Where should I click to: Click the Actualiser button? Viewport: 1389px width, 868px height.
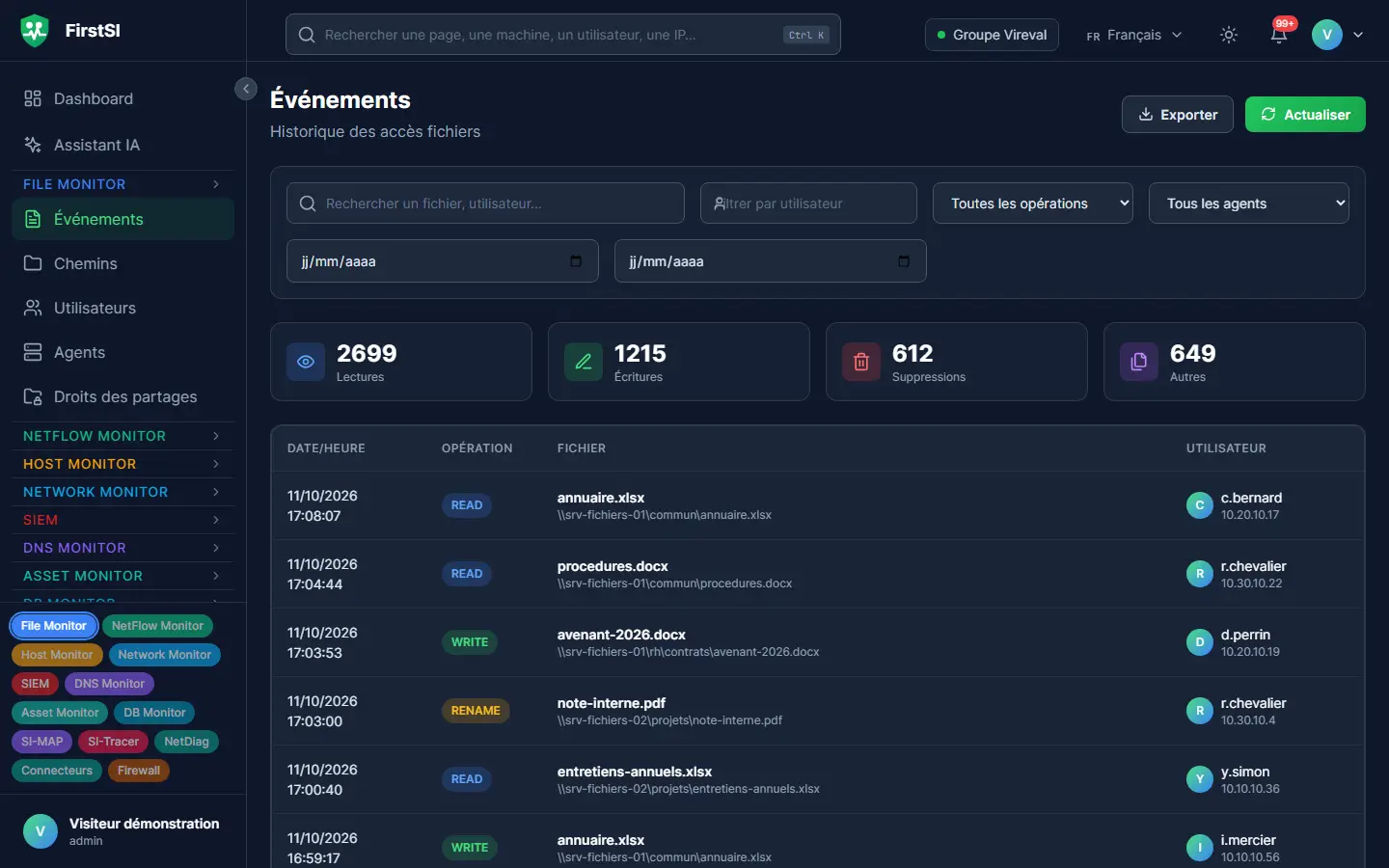click(x=1305, y=115)
